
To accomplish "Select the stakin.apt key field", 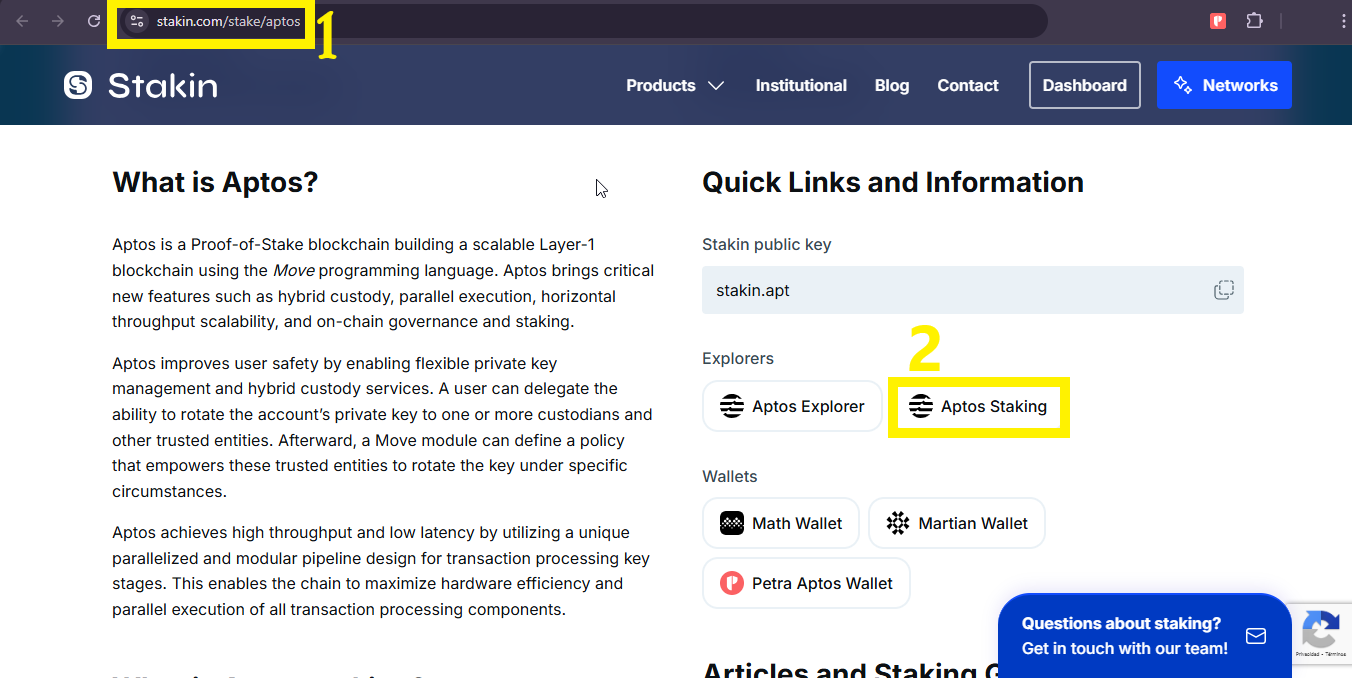I will (x=973, y=290).
